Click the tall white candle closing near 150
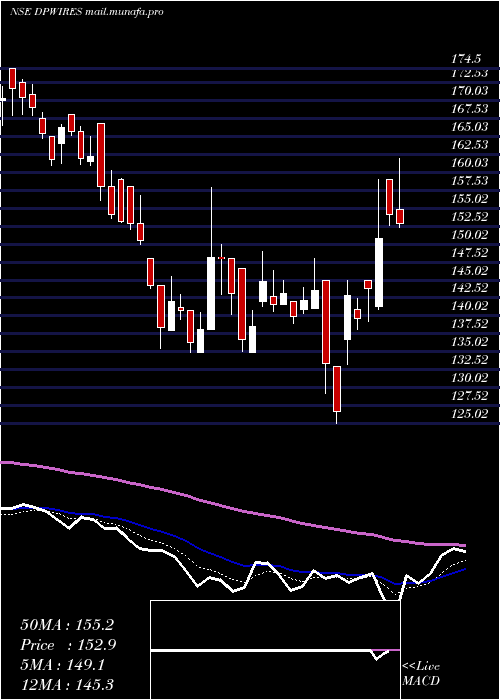The height and width of the screenshot is (700, 500). [x=379, y=272]
